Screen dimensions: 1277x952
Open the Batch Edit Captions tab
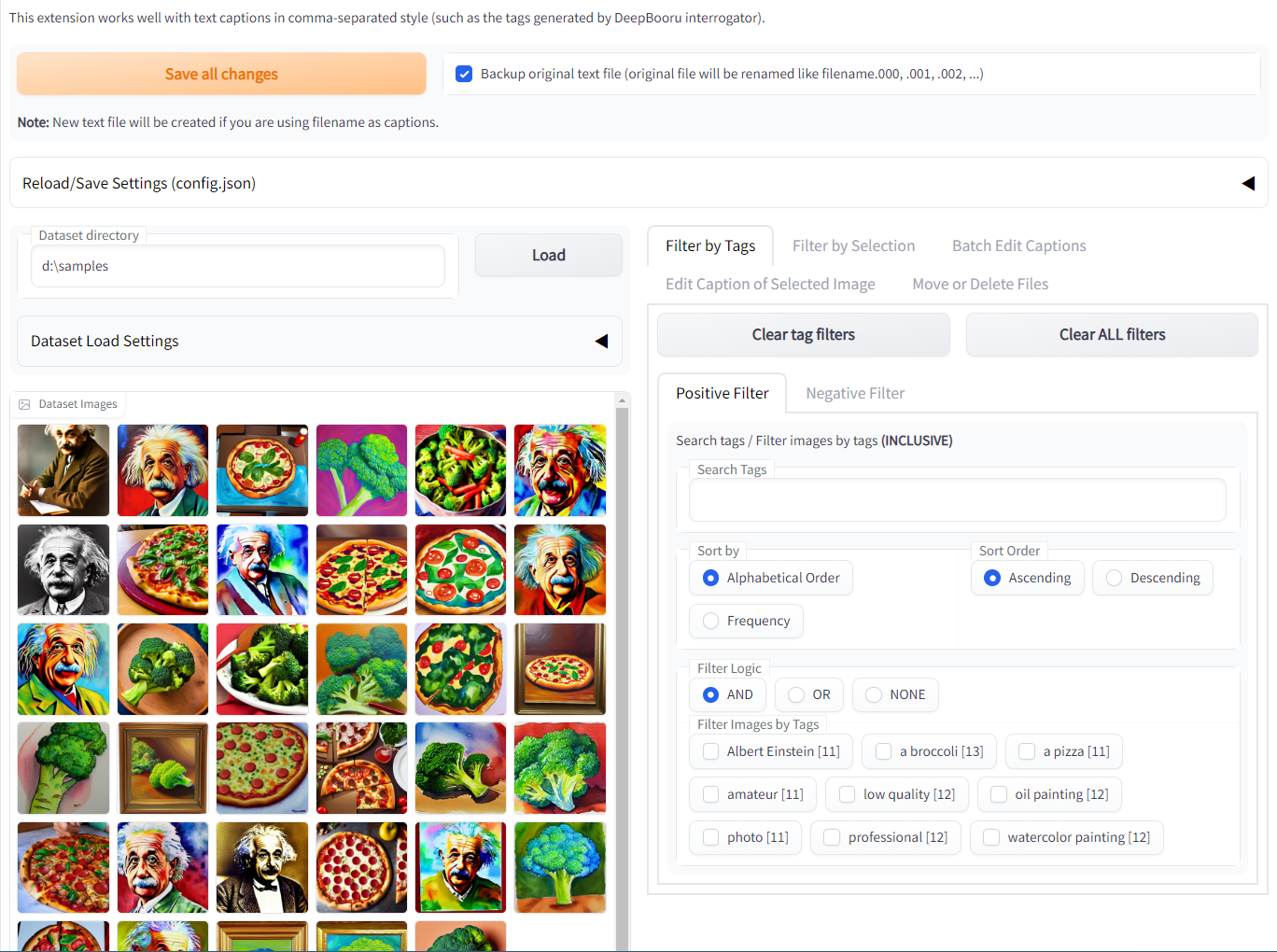[x=1018, y=245]
